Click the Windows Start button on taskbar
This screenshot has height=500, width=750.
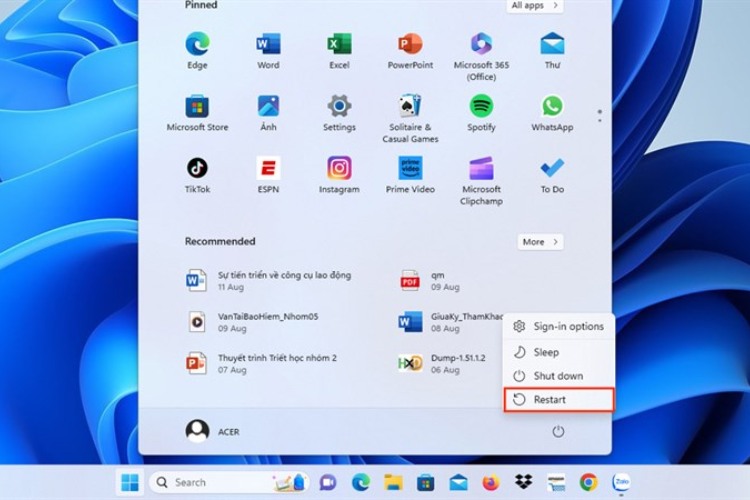(130, 482)
